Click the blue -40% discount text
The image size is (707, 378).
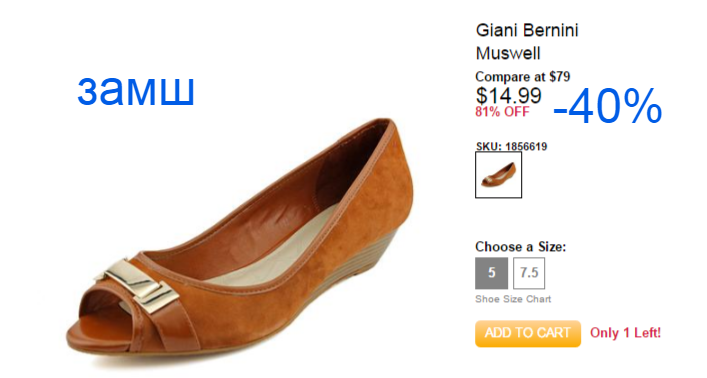[607, 106]
